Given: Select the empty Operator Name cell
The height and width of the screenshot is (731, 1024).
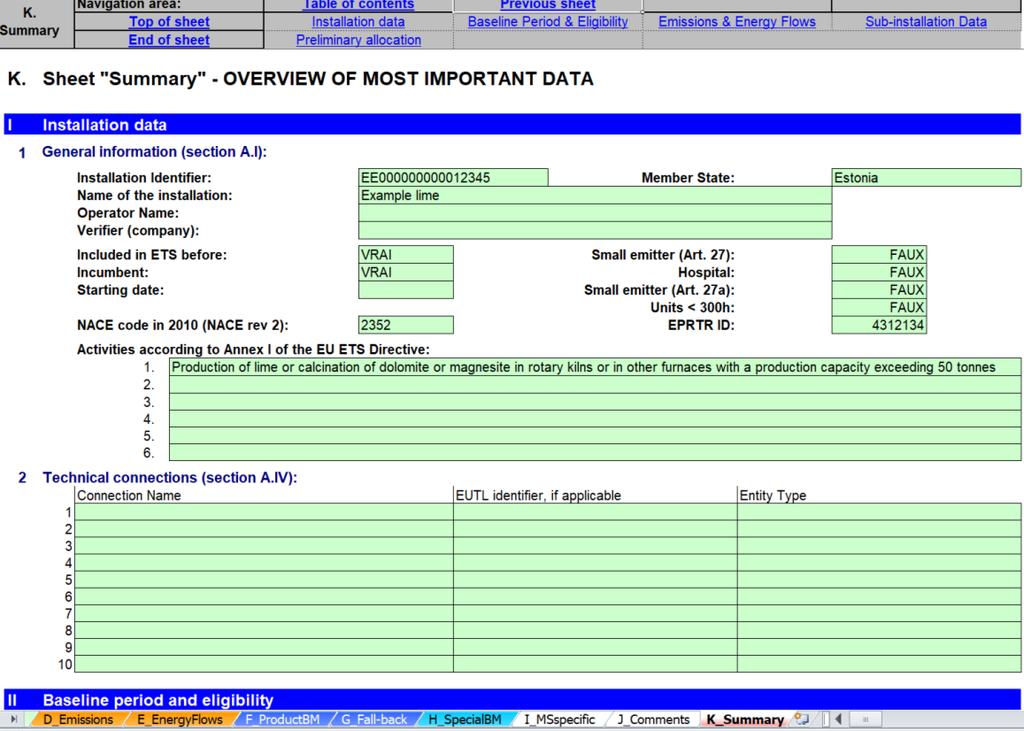Looking at the screenshot, I should (595, 213).
